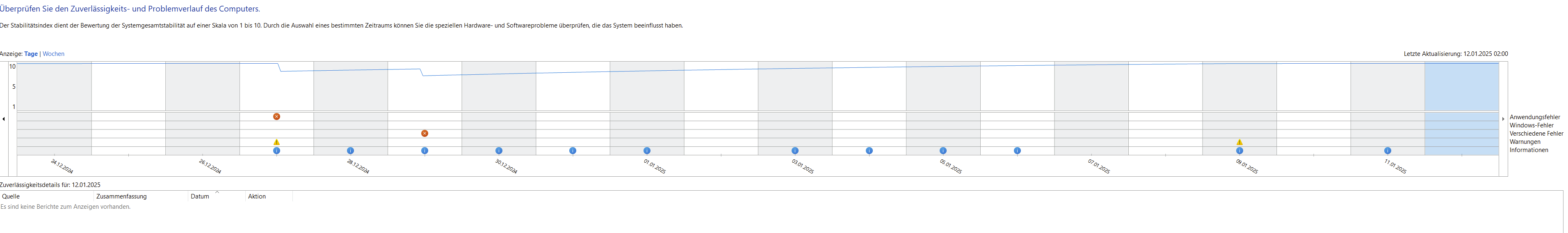The image size is (1568, 233).
Task: Select the 24.12.2024 day column in chart
Action: tap(54, 85)
